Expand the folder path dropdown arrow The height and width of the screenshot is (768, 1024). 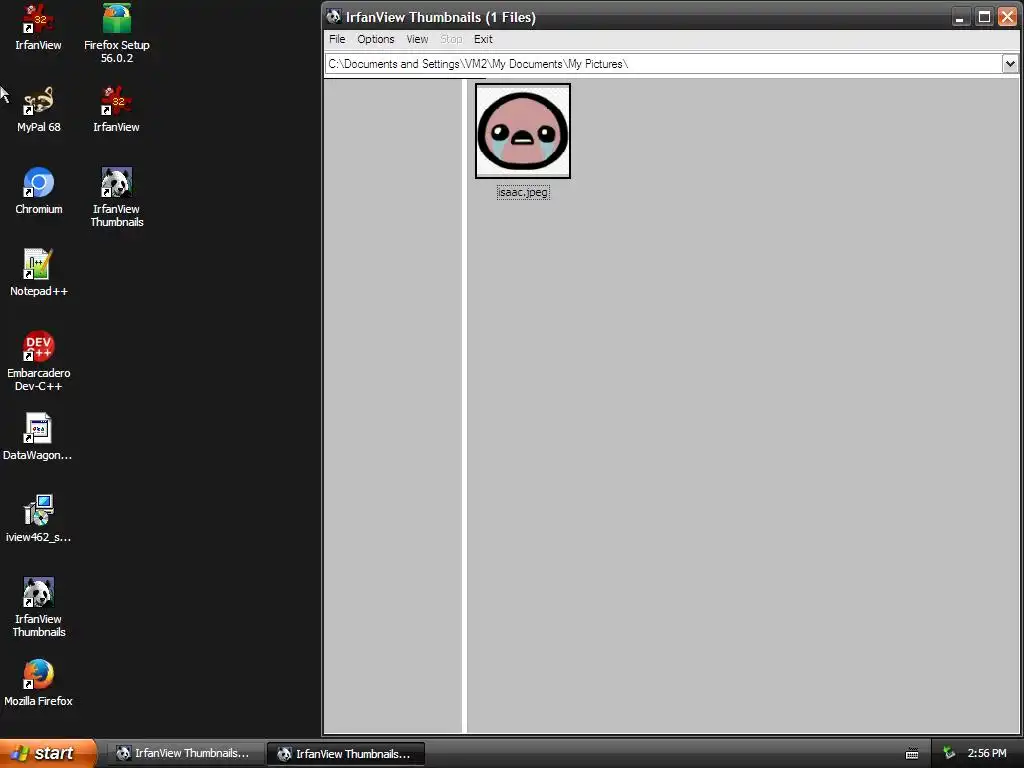(1010, 64)
